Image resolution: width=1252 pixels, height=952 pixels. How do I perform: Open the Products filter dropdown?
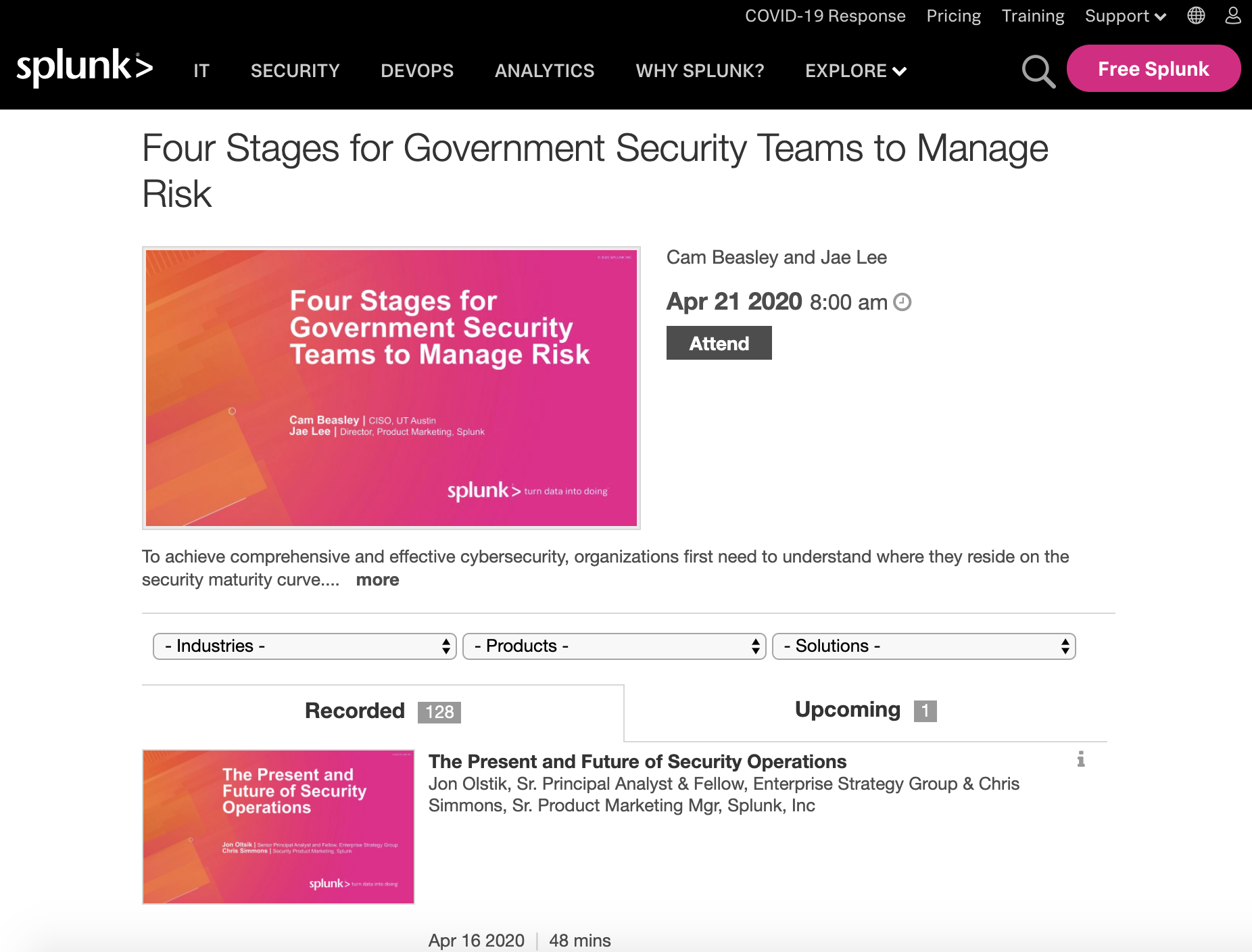click(x=614, y=646)
